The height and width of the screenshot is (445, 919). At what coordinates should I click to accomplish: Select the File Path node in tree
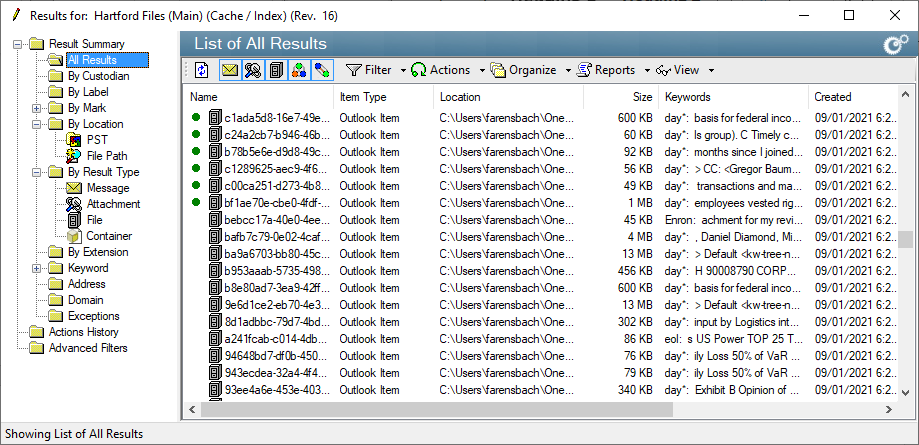click(107, 156)
